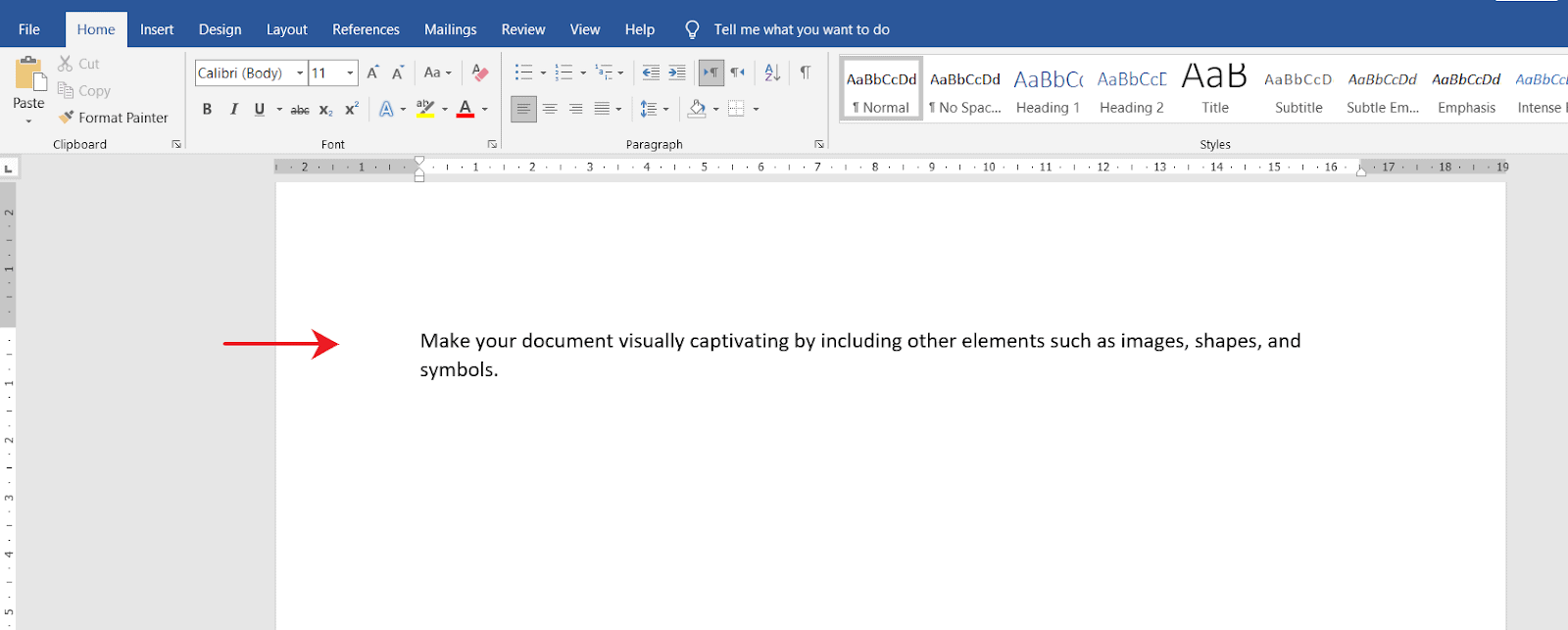This screenshot has height=630, width=1568.
Task: Set right-to-left text direction
Action: coord(738,73)
